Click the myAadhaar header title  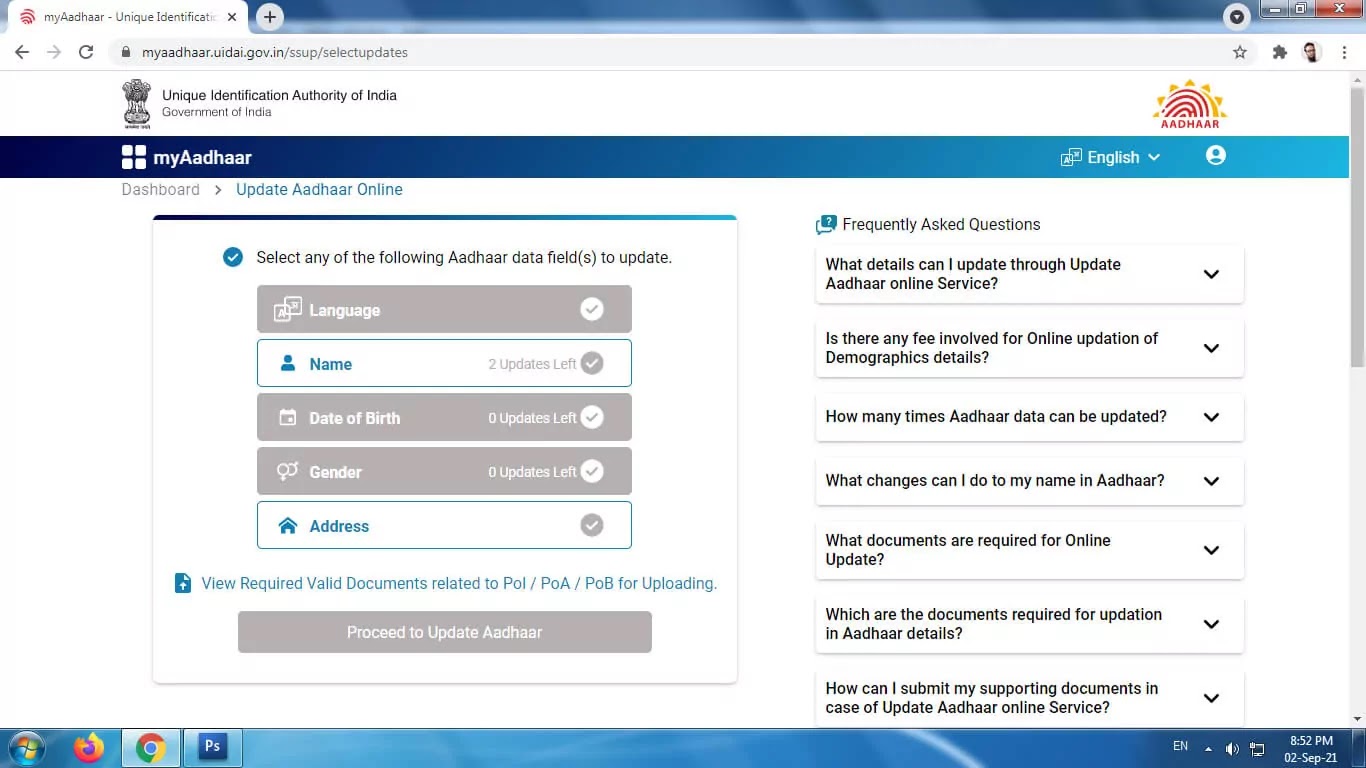[202, 157]
